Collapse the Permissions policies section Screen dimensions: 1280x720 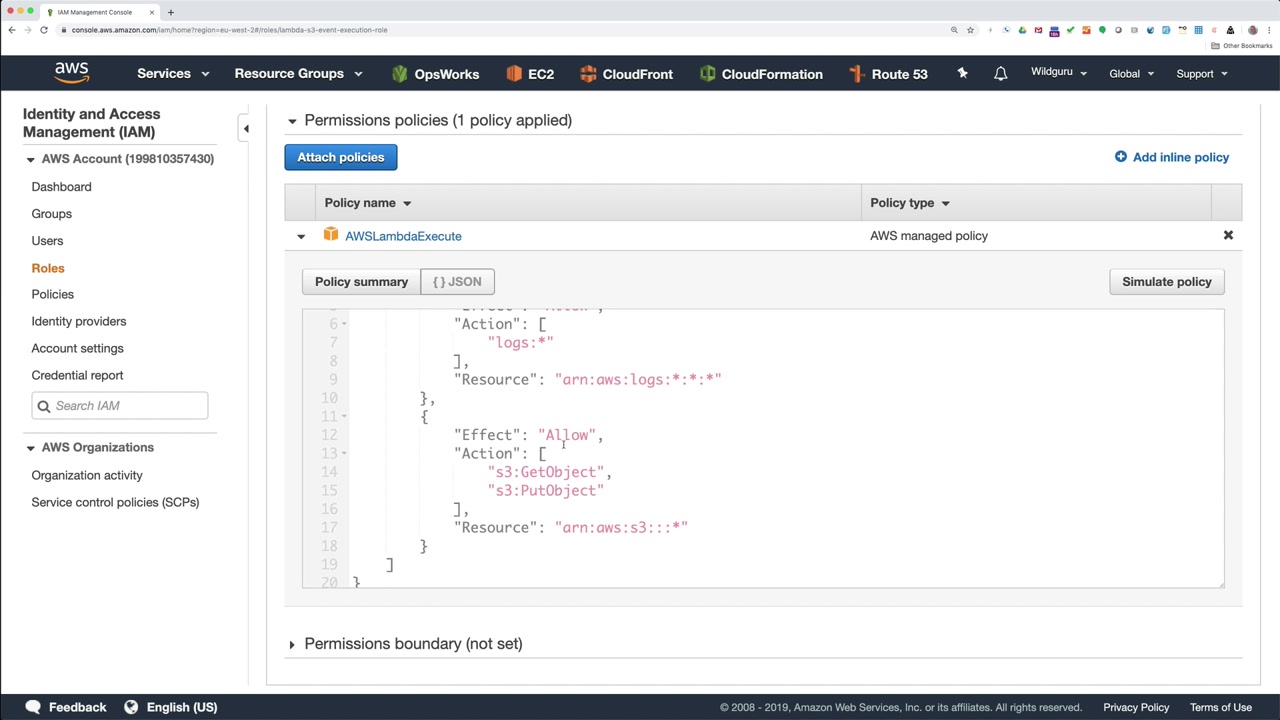pyautogui.click(x=292, y=121)
